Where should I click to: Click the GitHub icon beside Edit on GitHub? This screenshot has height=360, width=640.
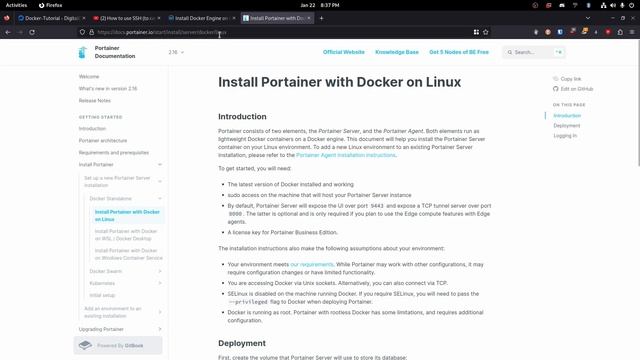(556, 89)
